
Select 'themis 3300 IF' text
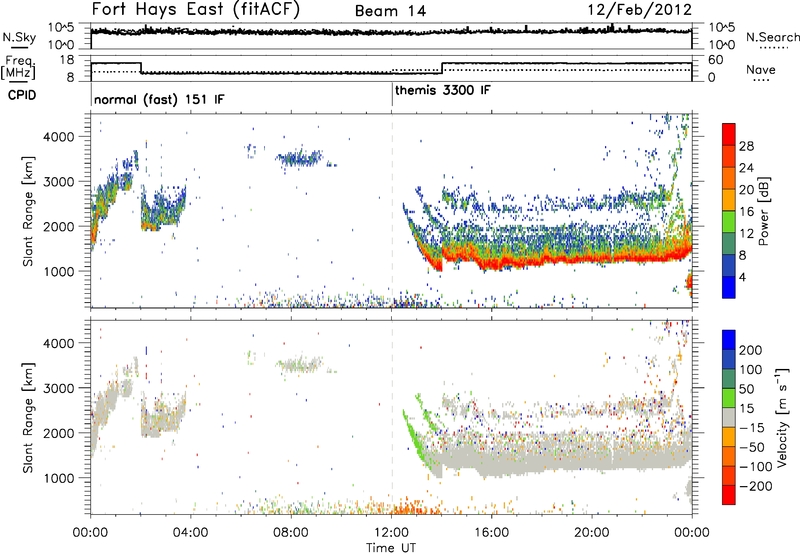[x=443, y=90]
